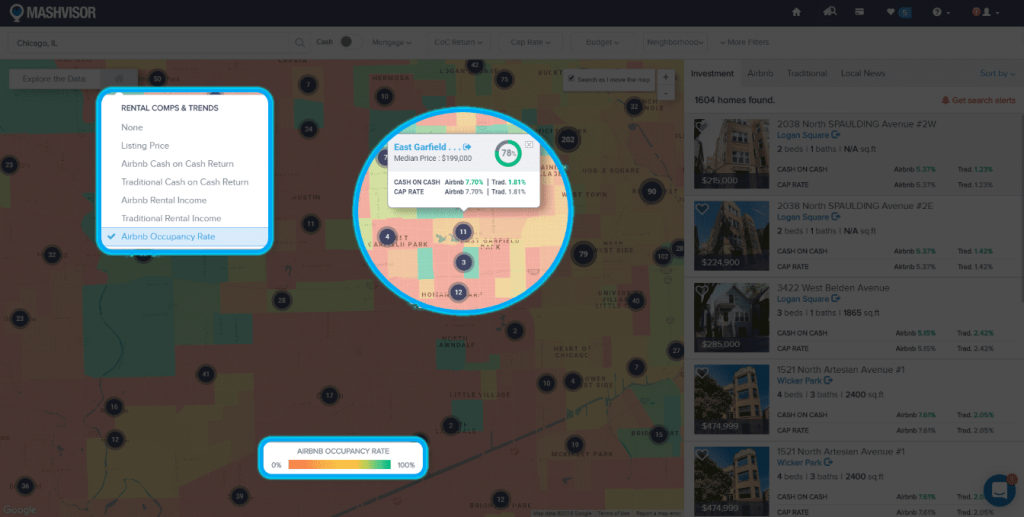Open the favorites heart icon in navbar
The image size is (1024, 517).
point(891,12)
